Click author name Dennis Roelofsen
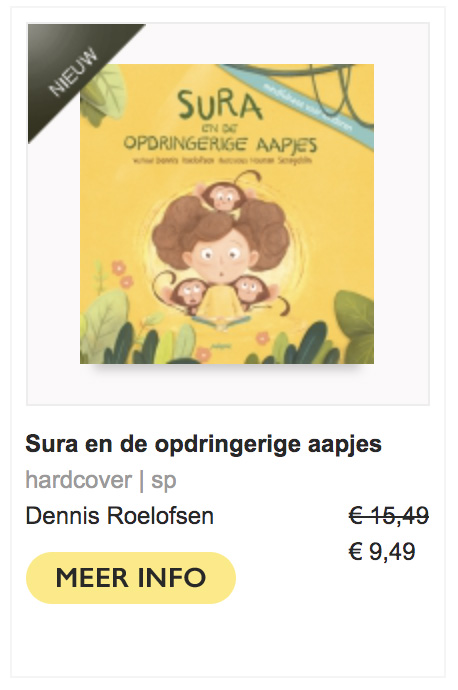The height and width of the screenshot is (690, 458). pos(120,516)
